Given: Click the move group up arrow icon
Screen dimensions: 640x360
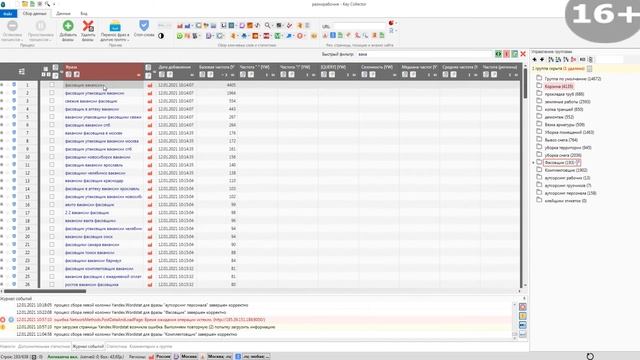Looking at the screenshot, I should coord(535,60).
